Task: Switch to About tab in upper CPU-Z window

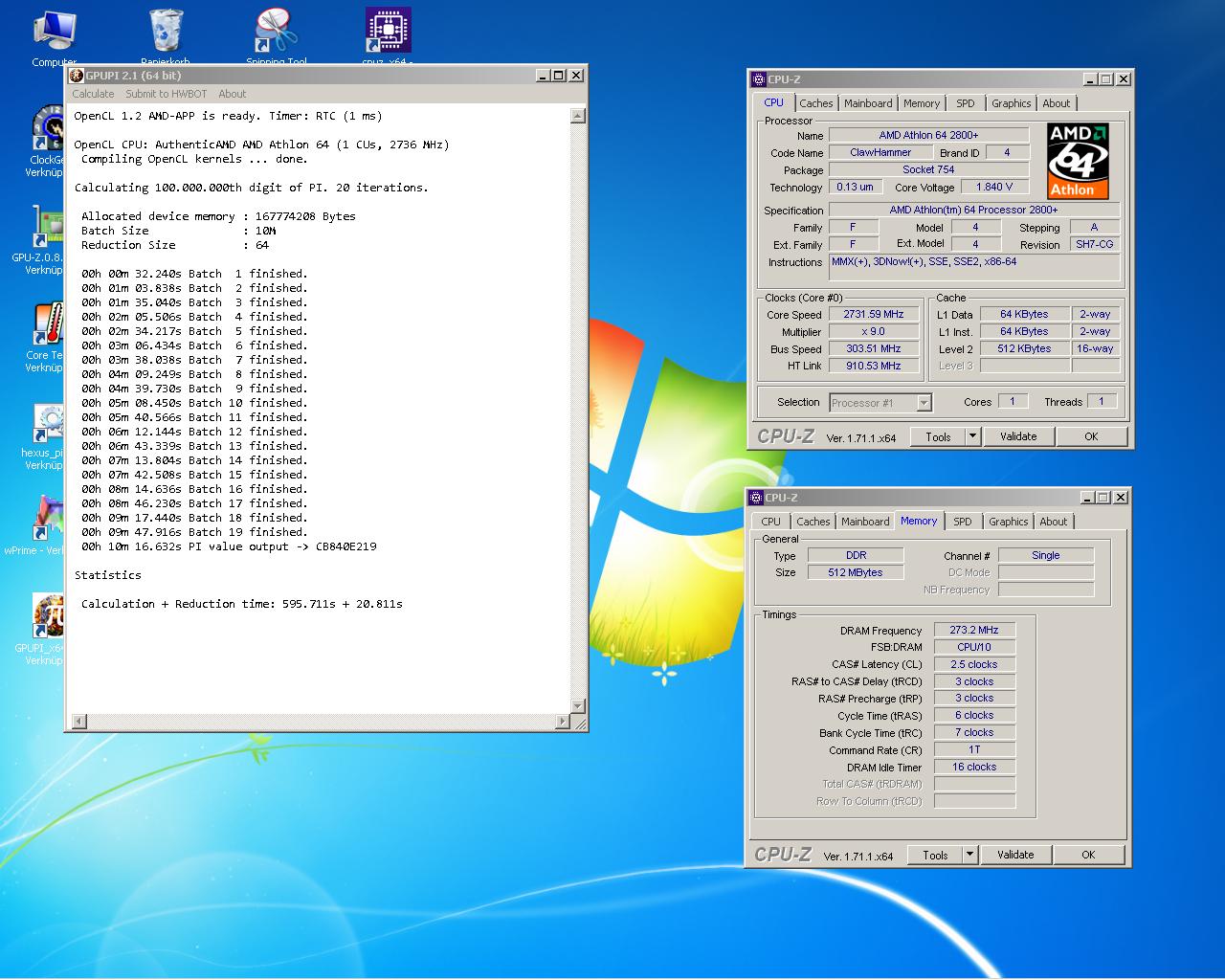Action: coord(1057,103)
